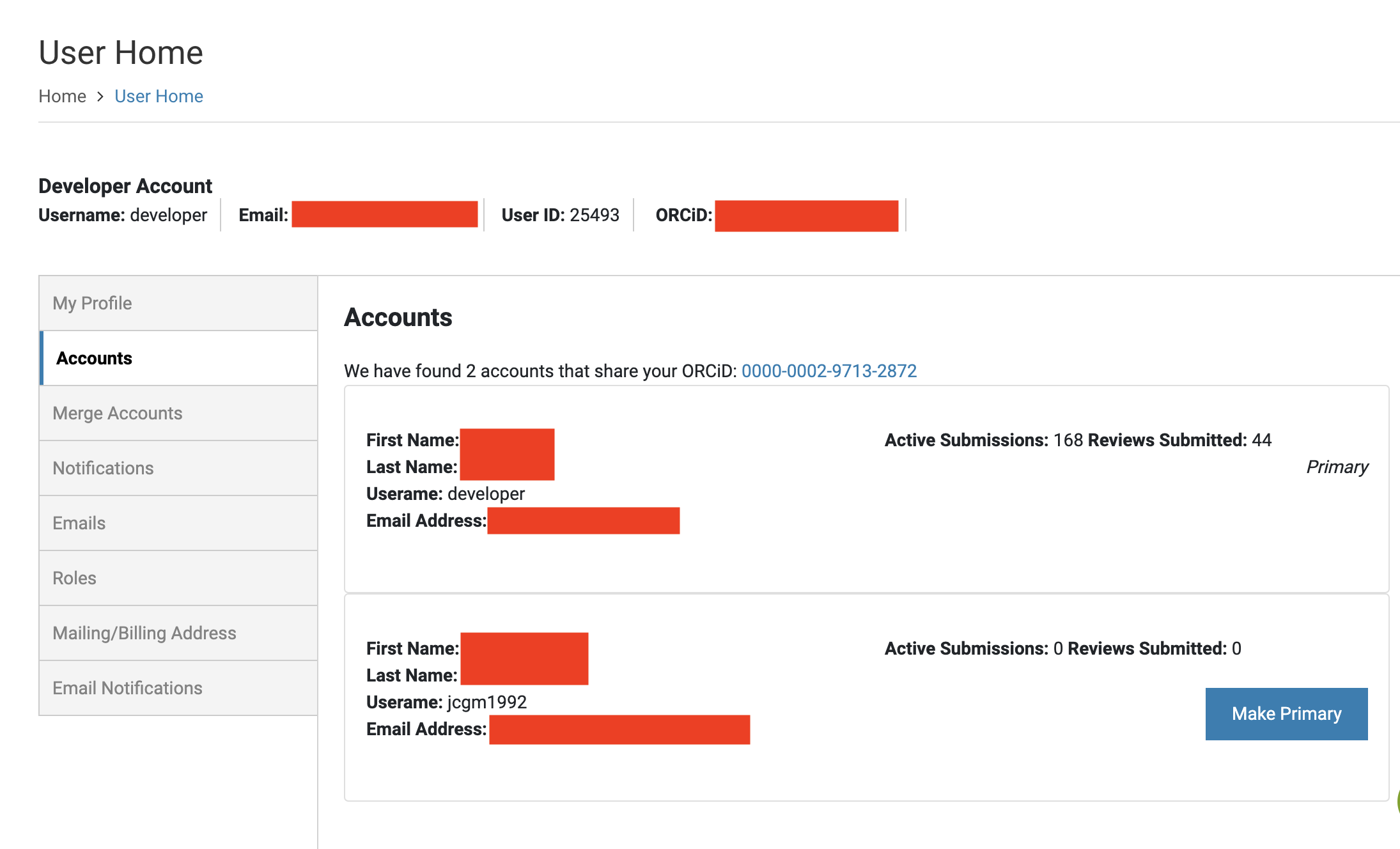Click the redacted header ORCiD value
The width and height of the screenshot is (1400, 849).
click(x=806, y=215)
